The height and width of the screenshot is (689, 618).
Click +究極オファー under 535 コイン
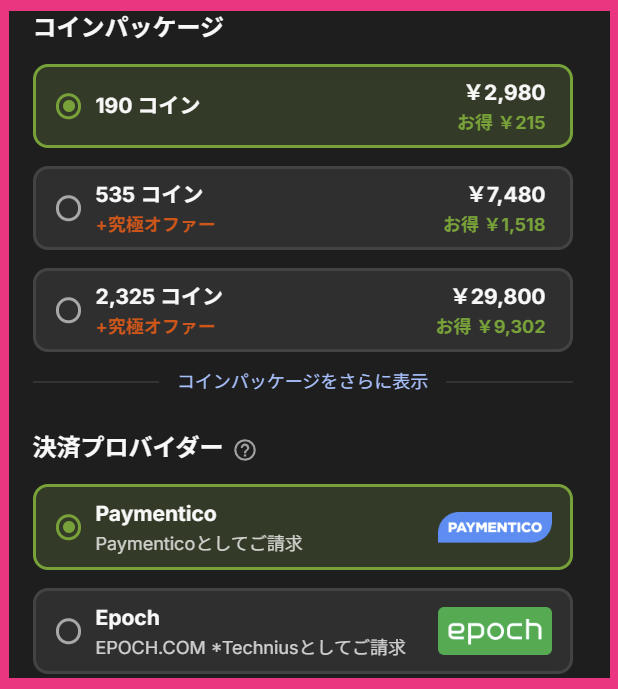click(x=155, y=224)
